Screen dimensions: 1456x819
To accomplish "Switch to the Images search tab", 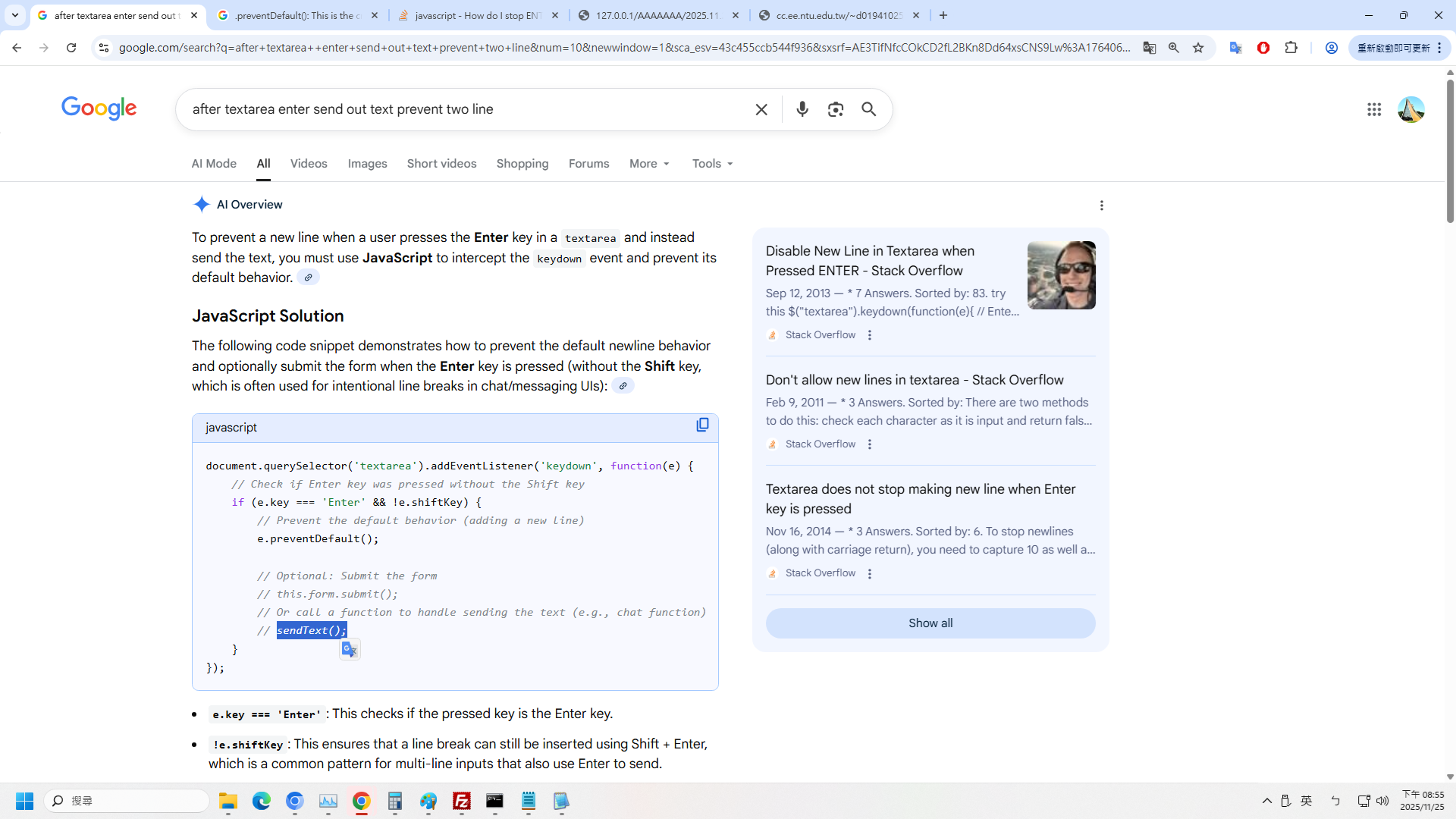I will [x=367, y=164].
